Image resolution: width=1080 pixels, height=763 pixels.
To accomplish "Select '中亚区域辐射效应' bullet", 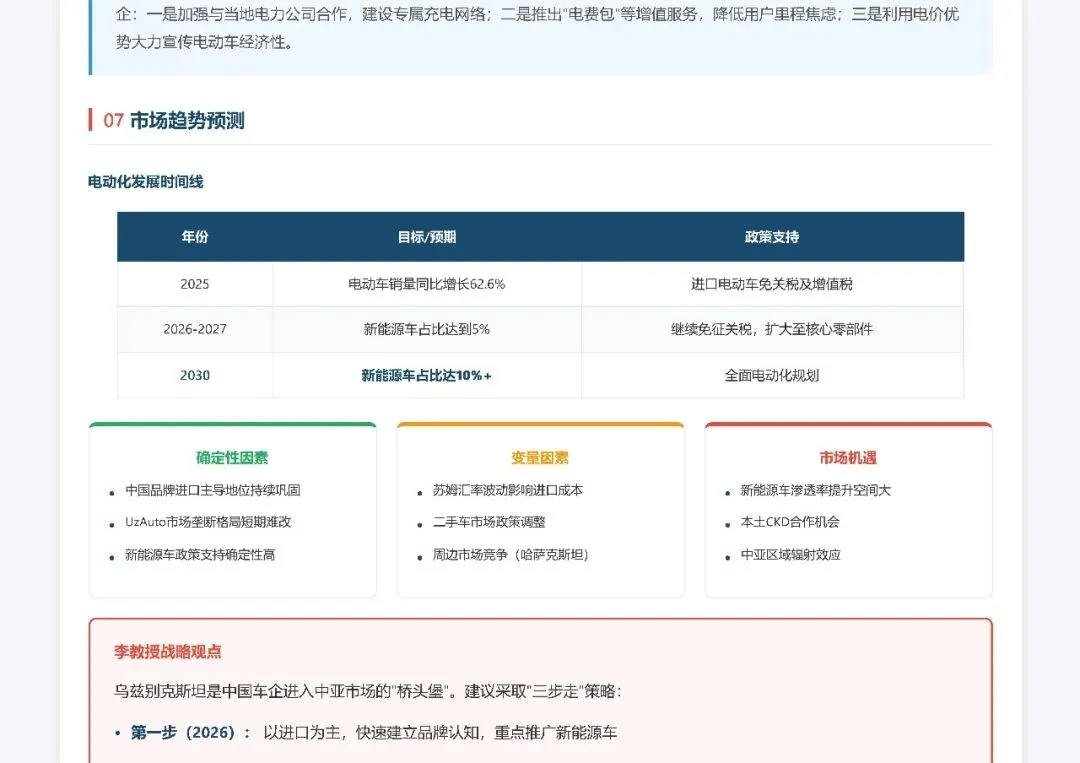I will [791, 555].
